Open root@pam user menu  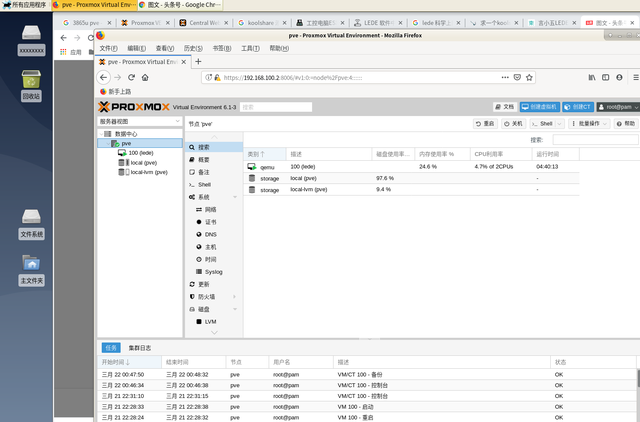[618, 107]
